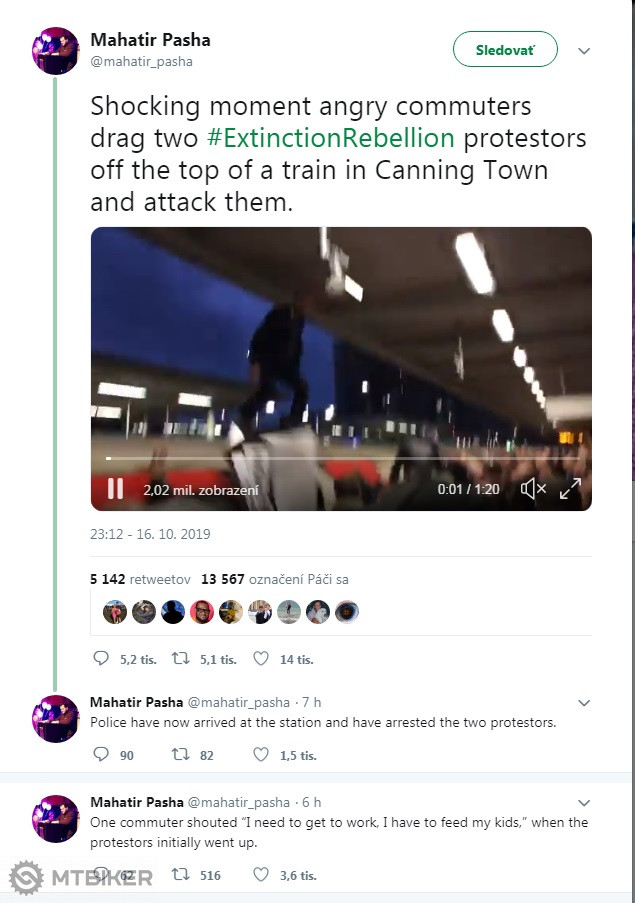This screenshot has width=635, height=903.
Task: View the 5 142 retweetov list
Action: pos(140,579)
